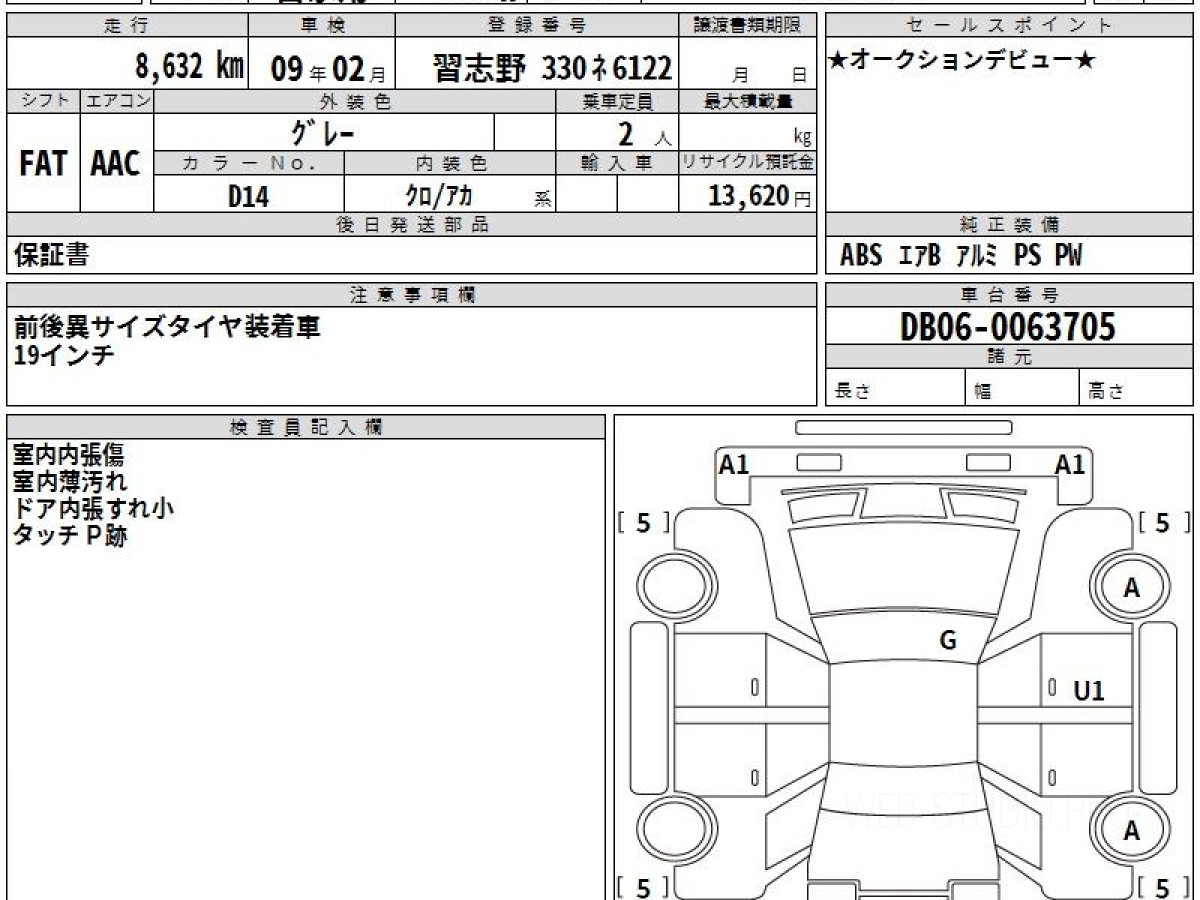Image resolution: width=1200 pixels, height=900 pixels.
Task: Click the 高さ dimension label
Action: 1106,392
